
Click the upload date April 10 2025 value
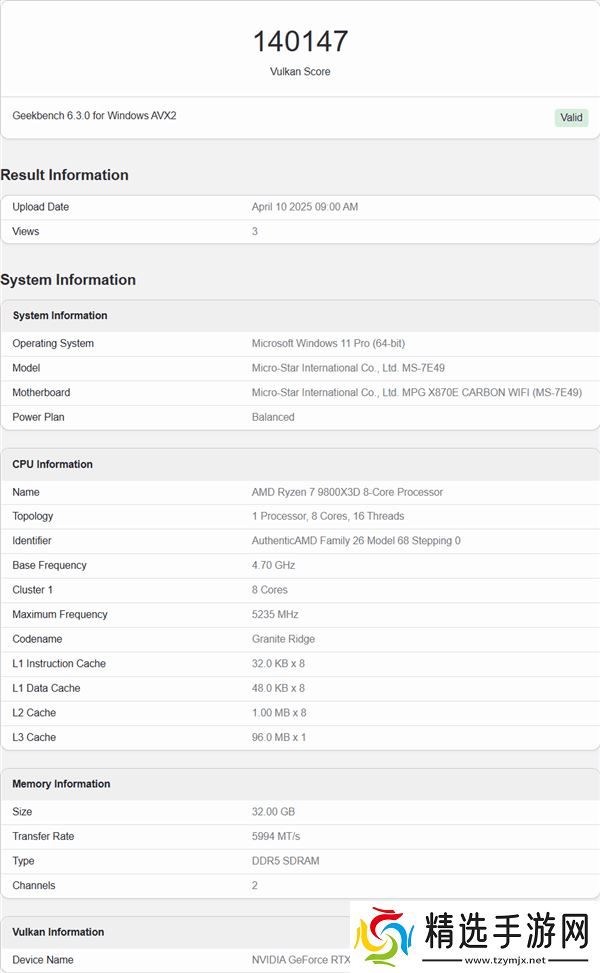[x=304, y=207]
